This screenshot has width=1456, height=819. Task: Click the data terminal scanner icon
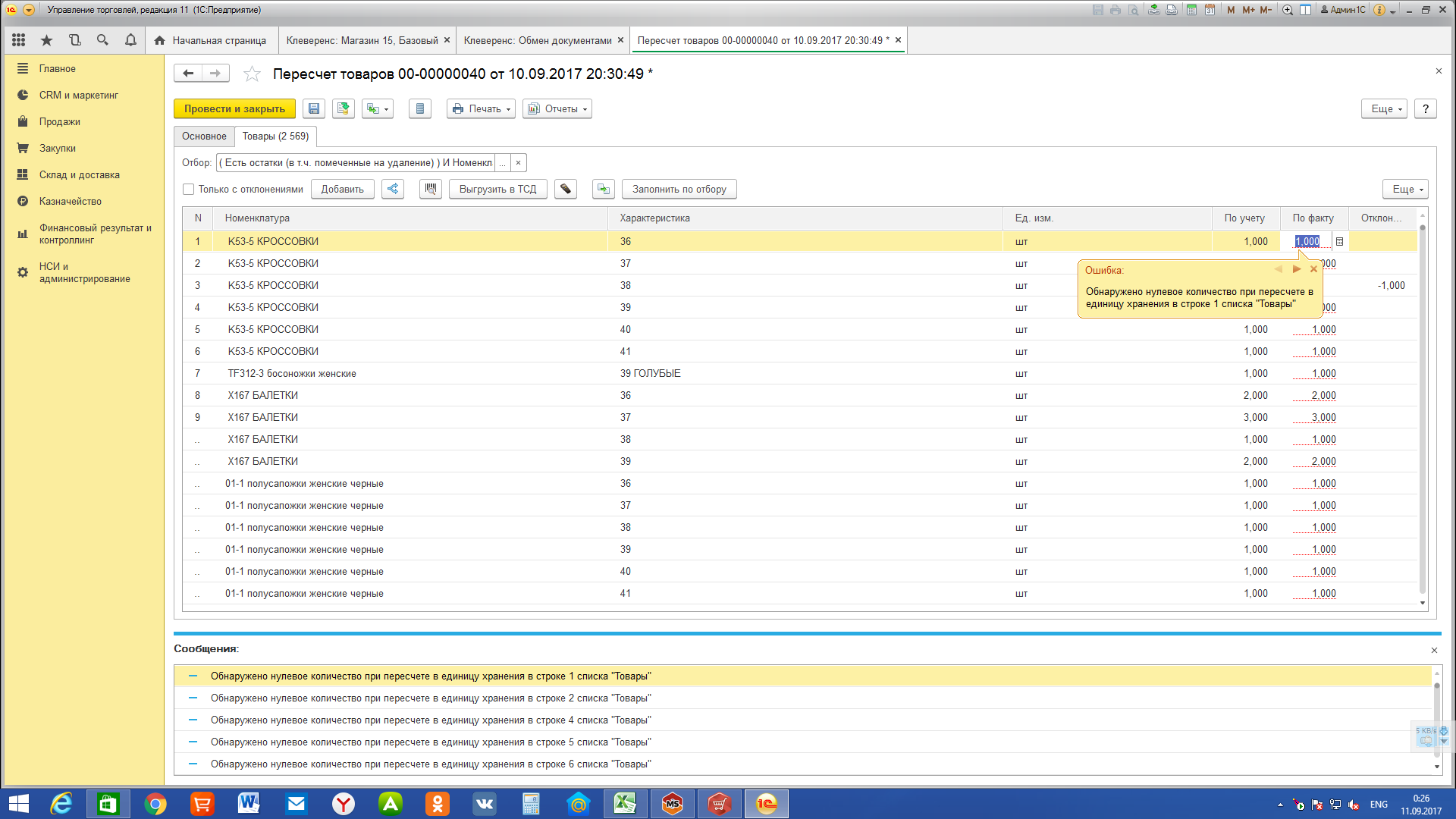(566, 190)
